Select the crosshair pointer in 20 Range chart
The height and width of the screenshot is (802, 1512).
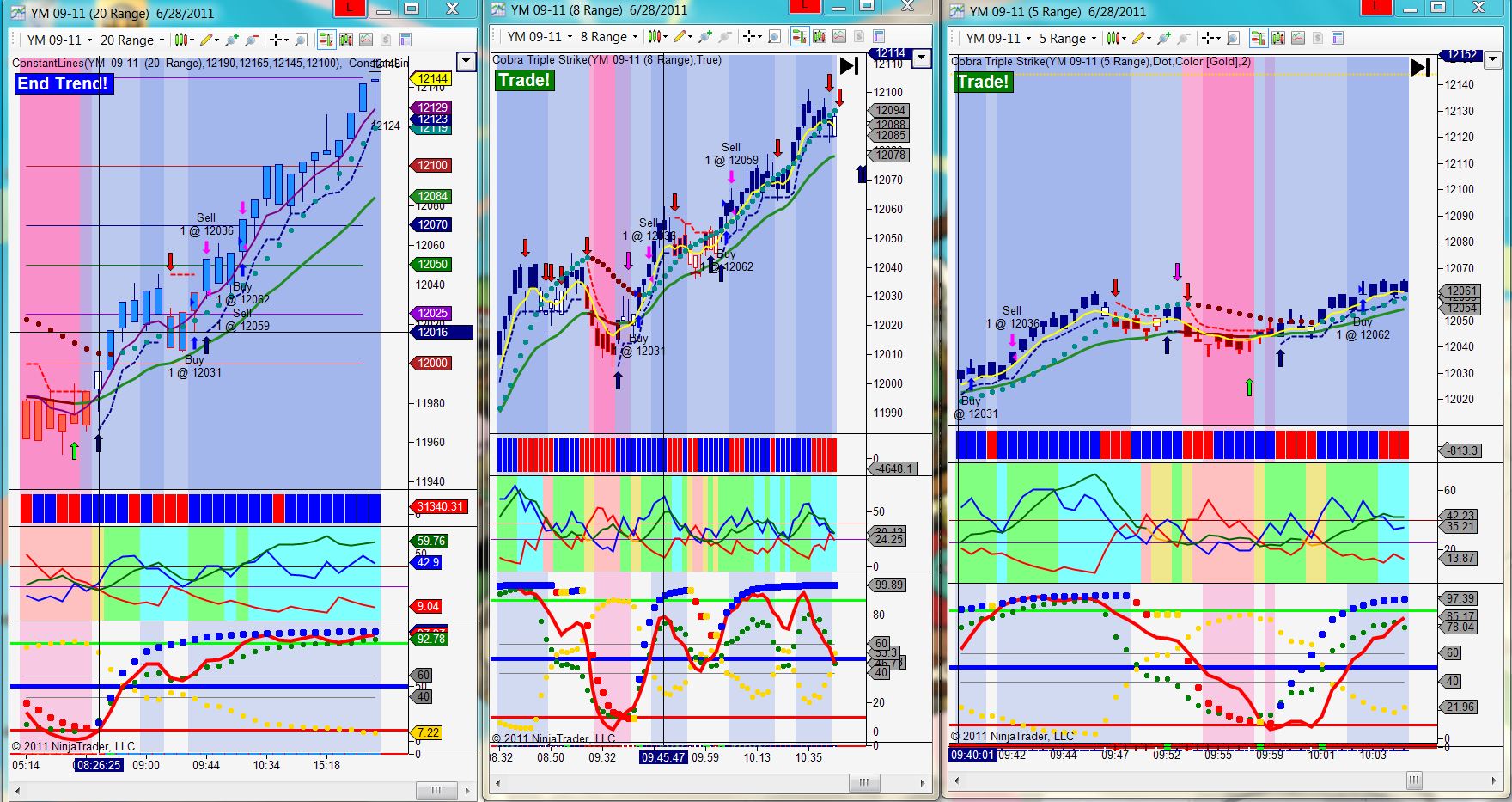coord(277,40)
